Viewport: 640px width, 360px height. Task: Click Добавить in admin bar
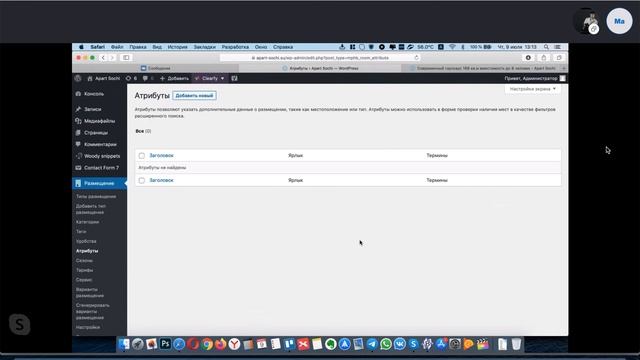pos(174,78)
